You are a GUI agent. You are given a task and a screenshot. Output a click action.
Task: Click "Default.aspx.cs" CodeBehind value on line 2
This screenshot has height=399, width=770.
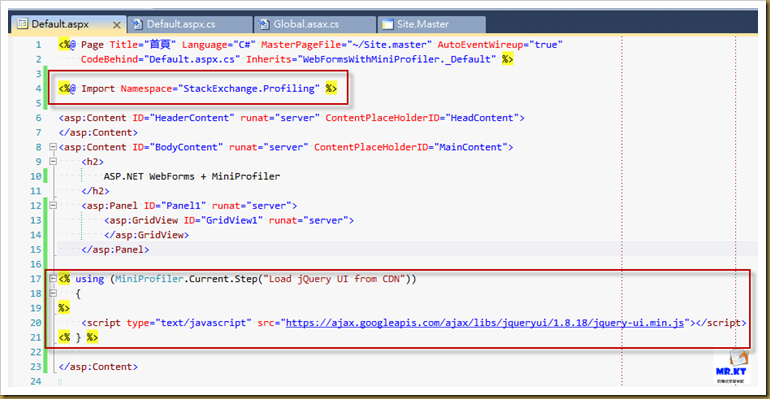tap(192, 59)
